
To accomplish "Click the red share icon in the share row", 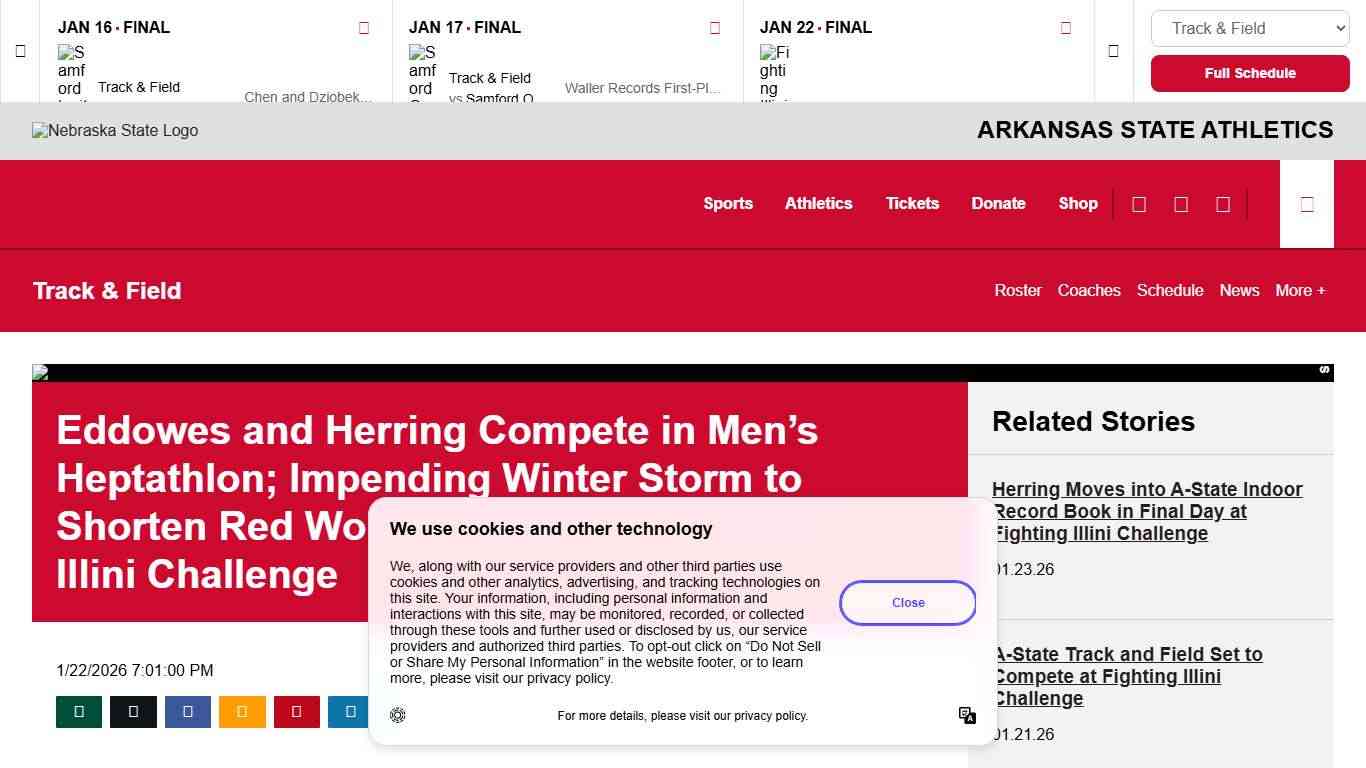I will point(297,711).
